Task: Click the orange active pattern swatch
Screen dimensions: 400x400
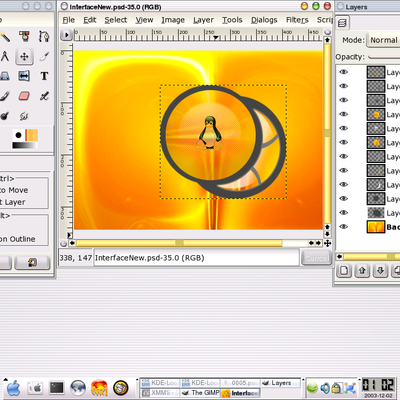Action: pos(32,135)
